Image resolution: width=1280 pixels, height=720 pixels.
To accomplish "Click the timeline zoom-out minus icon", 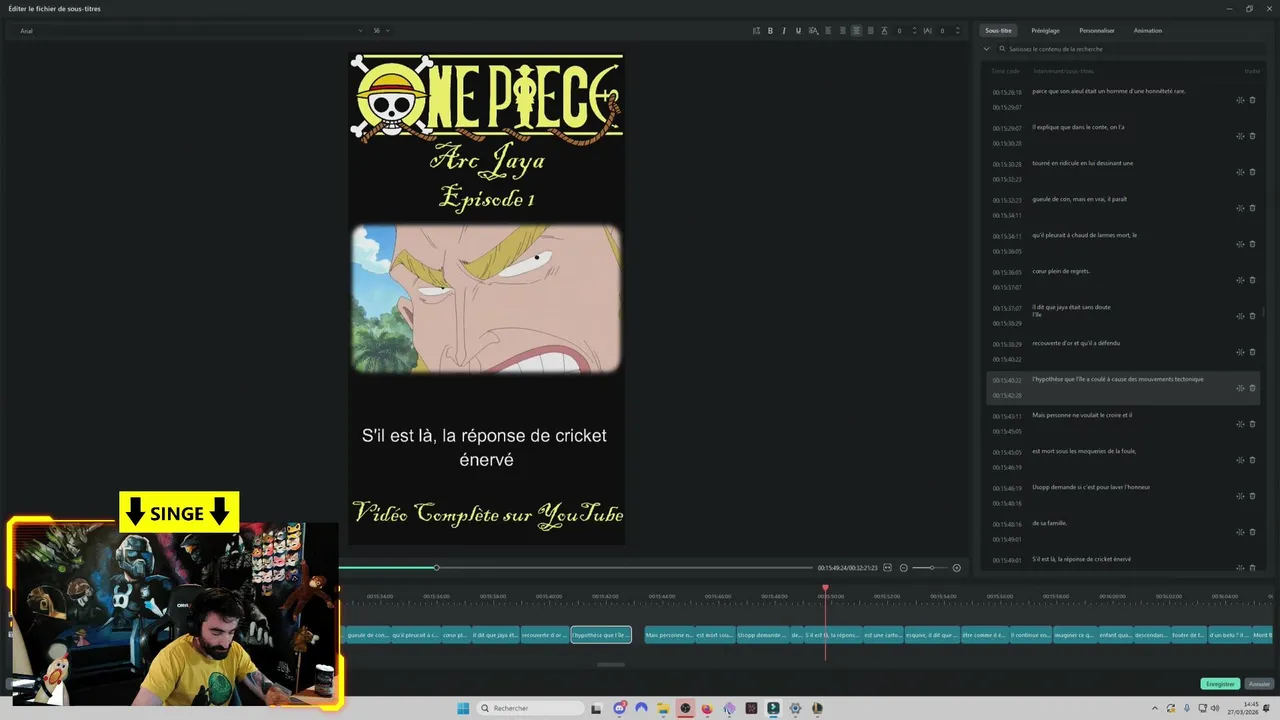I will pyautogui.click(x=904, y=568).
